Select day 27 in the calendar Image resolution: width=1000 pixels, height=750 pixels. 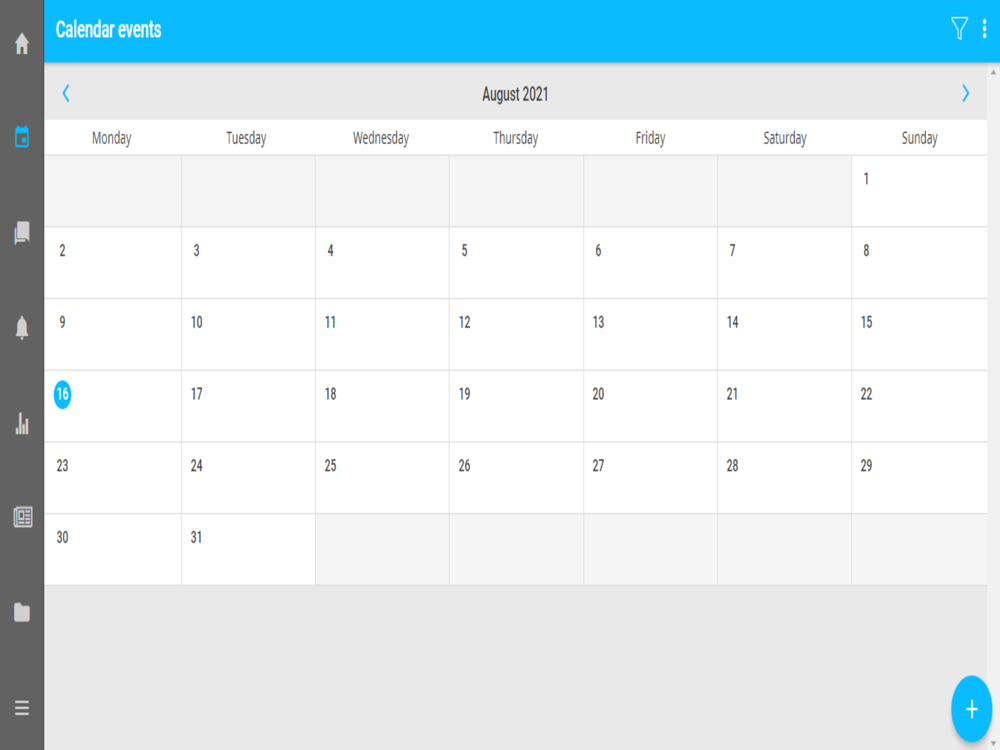click(x=651, y=478)
